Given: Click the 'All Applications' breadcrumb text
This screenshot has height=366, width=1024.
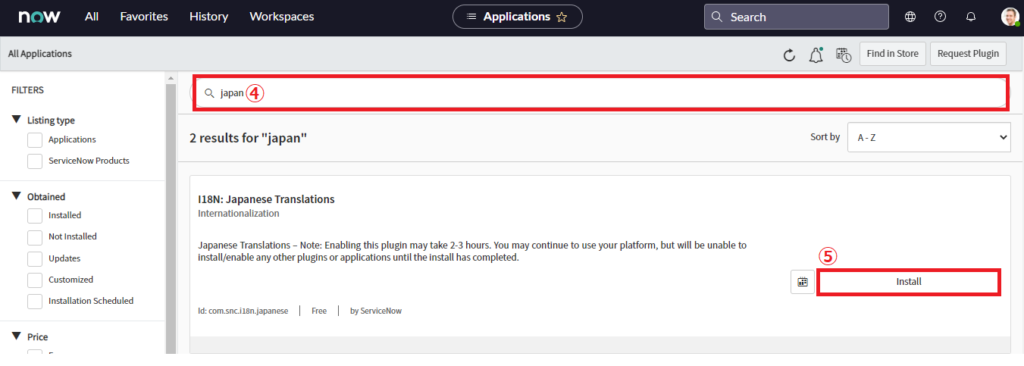Looking at the screenshot, I should tap(40, 54).
